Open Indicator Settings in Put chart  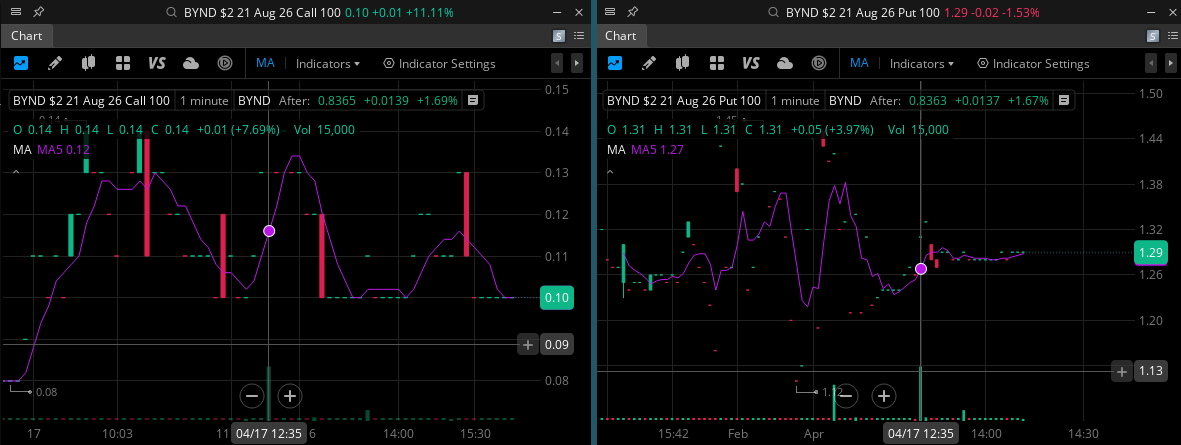[1033, 64]
